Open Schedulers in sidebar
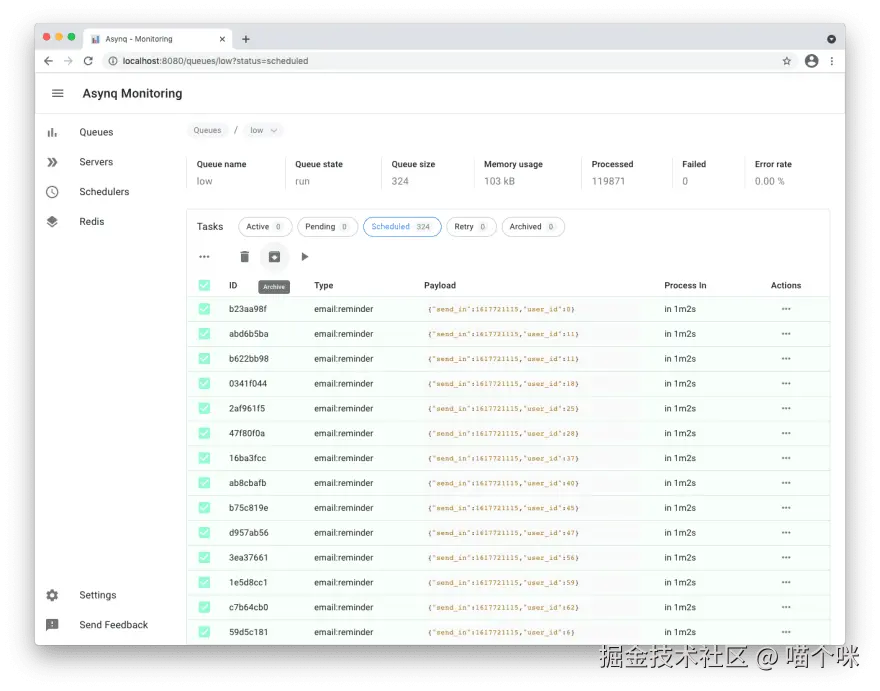Viewport: 880px width, 691px height. tap(104, 191)
